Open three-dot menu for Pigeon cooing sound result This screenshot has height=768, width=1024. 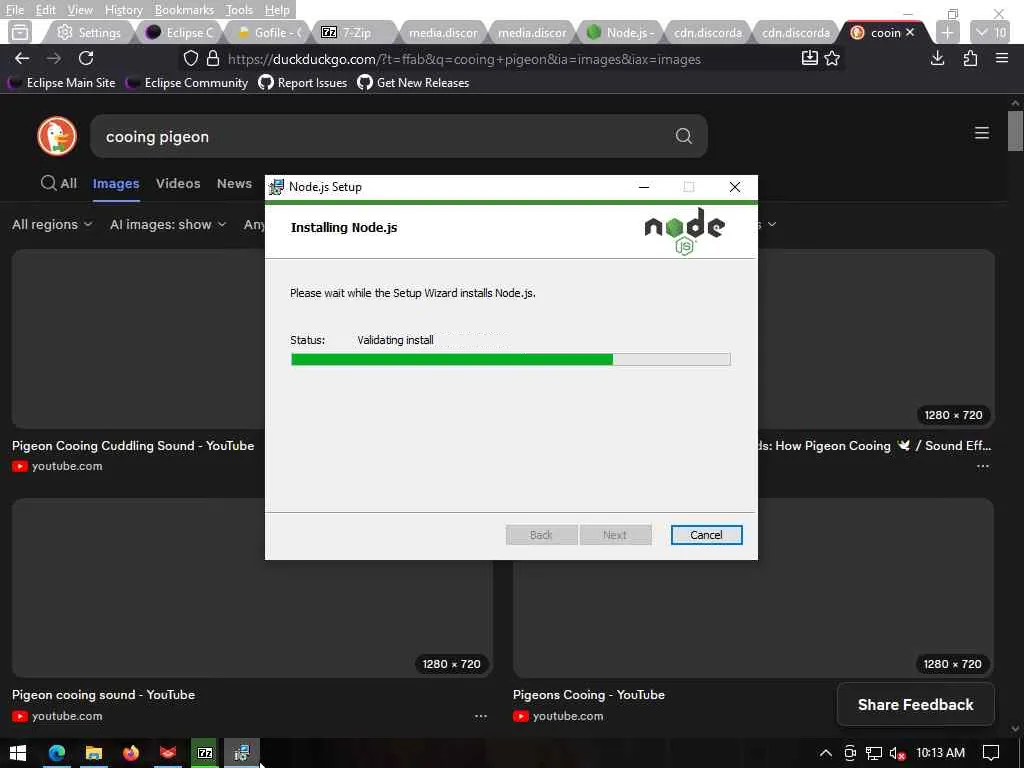(481, 716)
